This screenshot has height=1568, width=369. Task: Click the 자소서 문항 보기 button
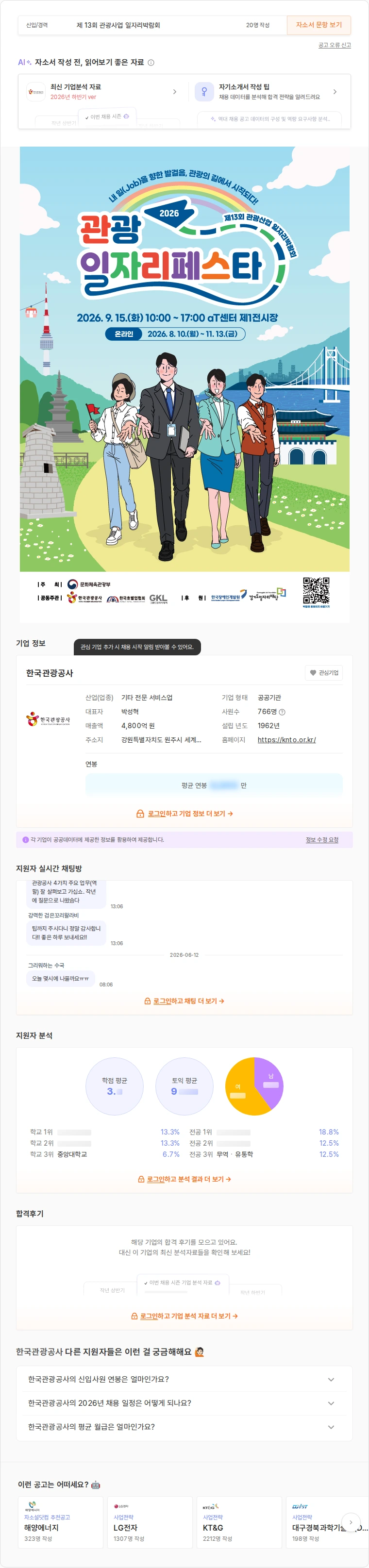coord(319,25)
